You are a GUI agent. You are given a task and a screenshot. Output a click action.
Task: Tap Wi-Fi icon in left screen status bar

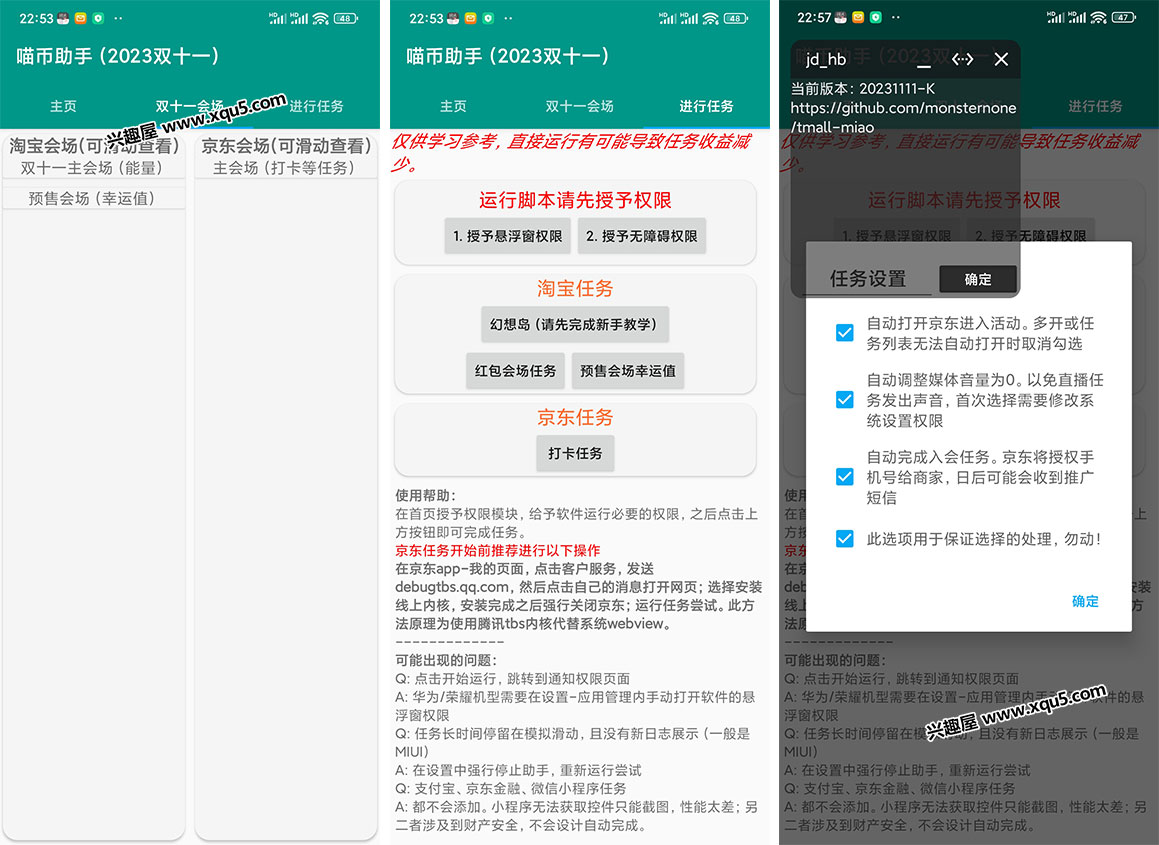pyautogui.click(x=320, y=18)
